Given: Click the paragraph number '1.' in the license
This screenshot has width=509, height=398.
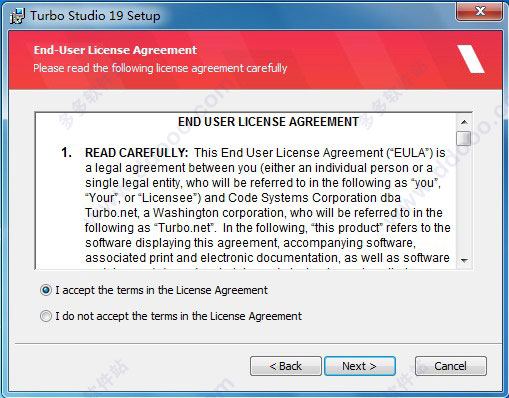Looking at the screenshot, I should [66, 153].
